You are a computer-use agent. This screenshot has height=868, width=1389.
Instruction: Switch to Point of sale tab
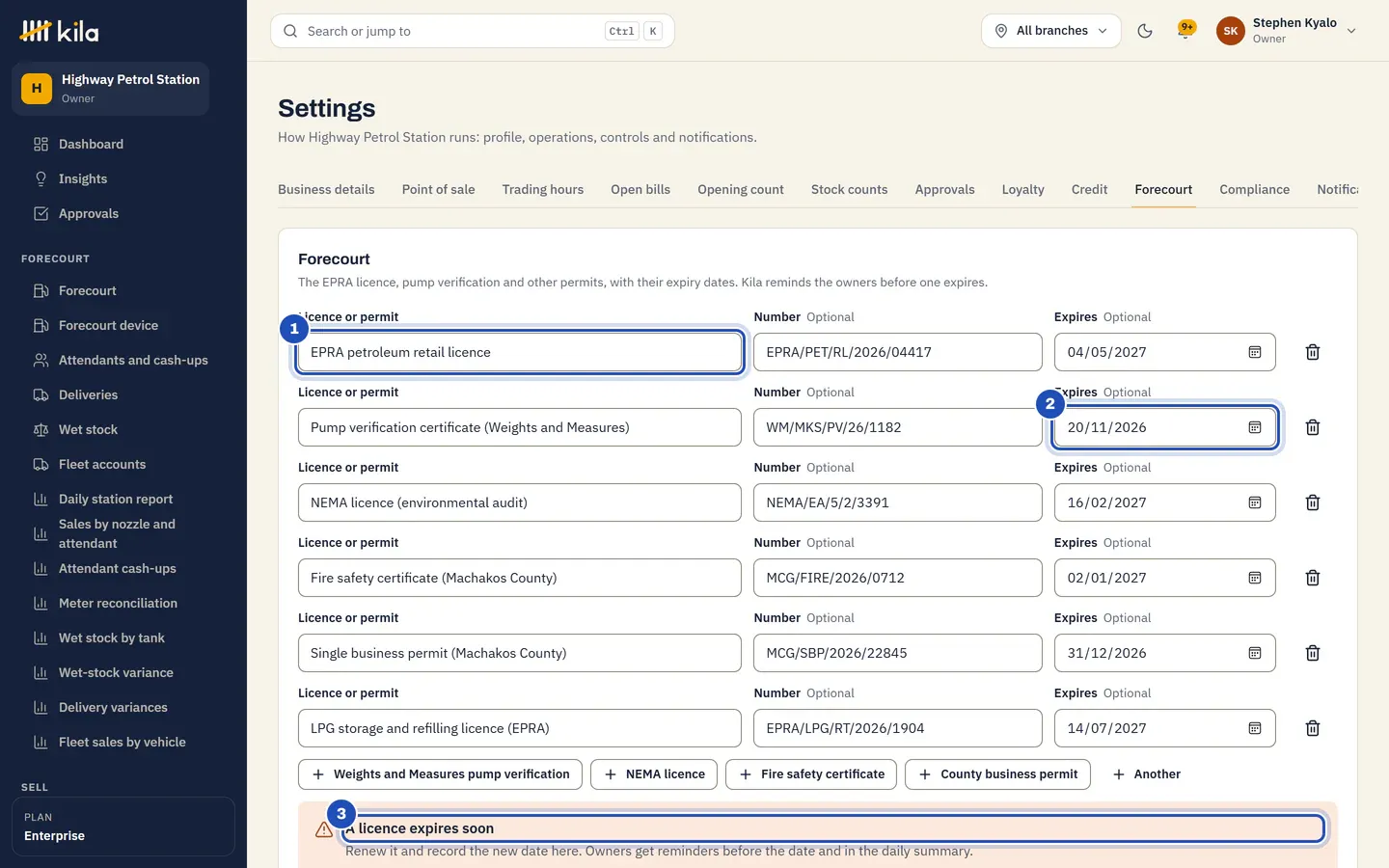438,189
